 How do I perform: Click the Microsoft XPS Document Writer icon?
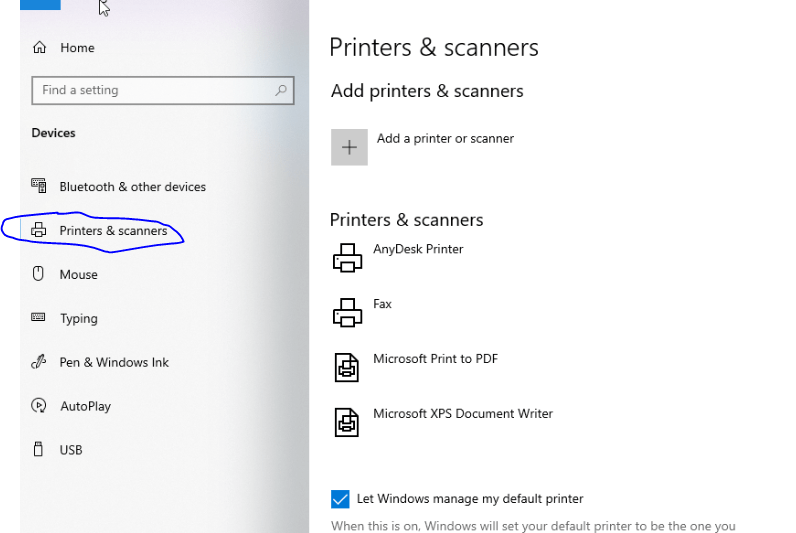347,422
